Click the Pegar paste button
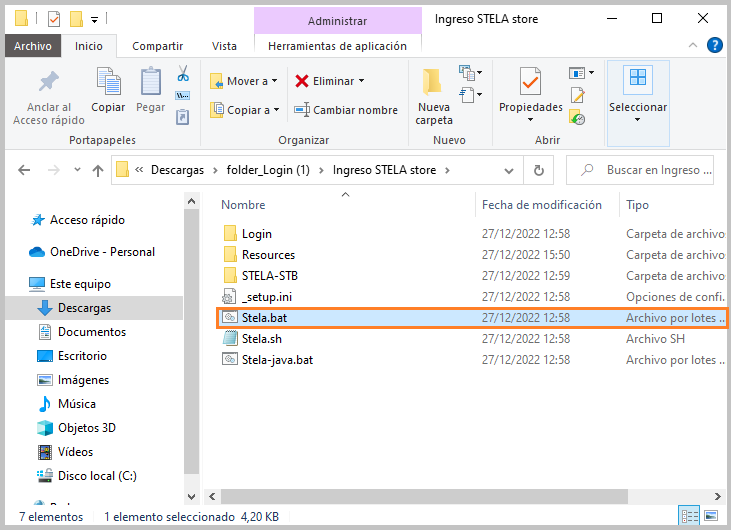 point(151,90)
